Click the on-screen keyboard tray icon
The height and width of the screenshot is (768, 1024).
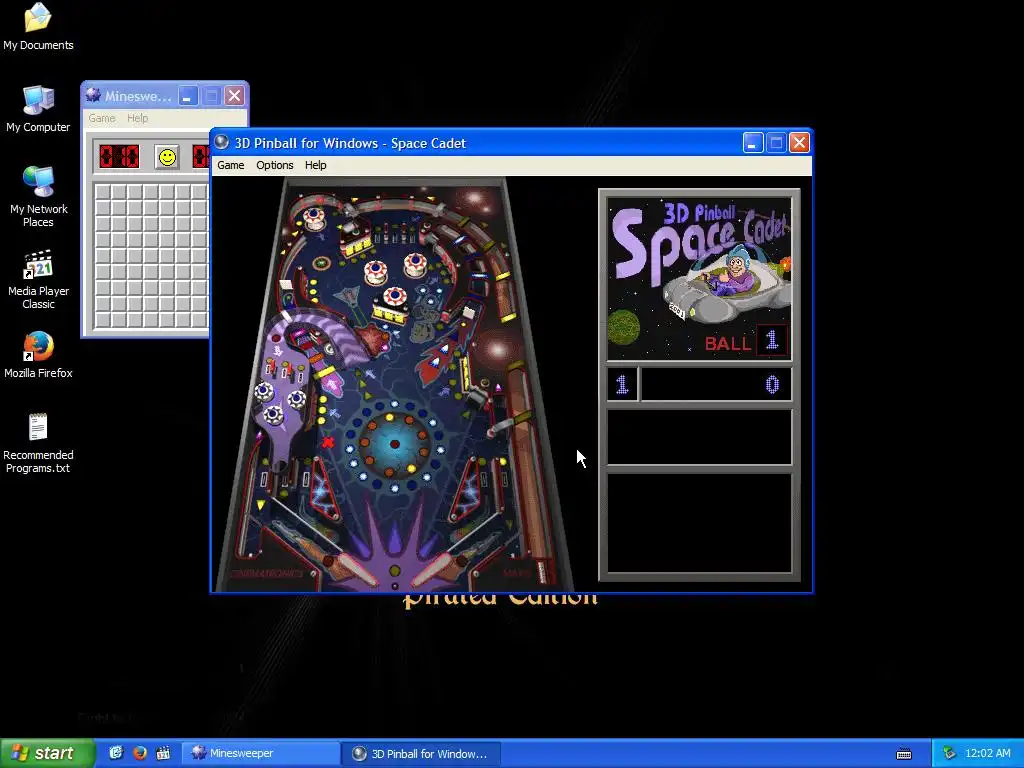tap(904, 754)
